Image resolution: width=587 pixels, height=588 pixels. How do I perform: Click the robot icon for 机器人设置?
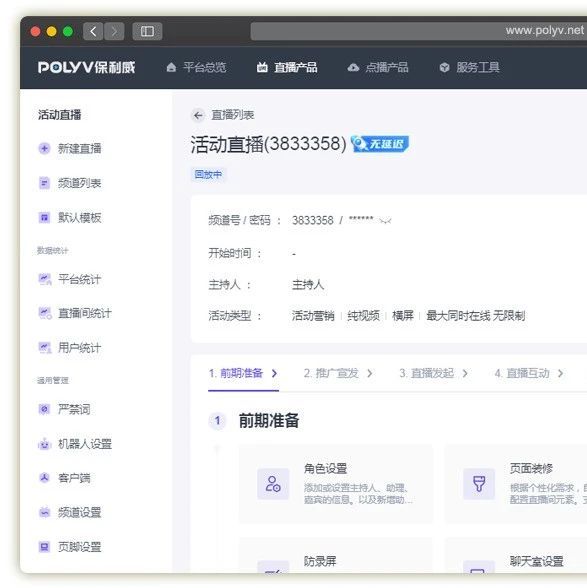(44, 444)
